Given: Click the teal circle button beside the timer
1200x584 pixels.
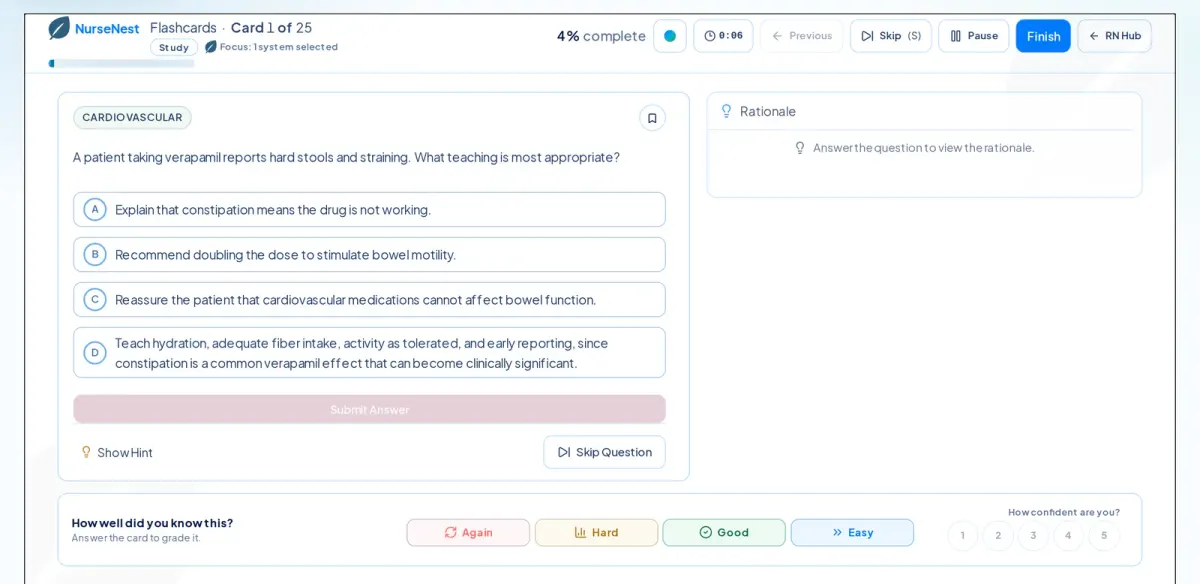Looking at the screenshot, I should (x=670, y=36).
